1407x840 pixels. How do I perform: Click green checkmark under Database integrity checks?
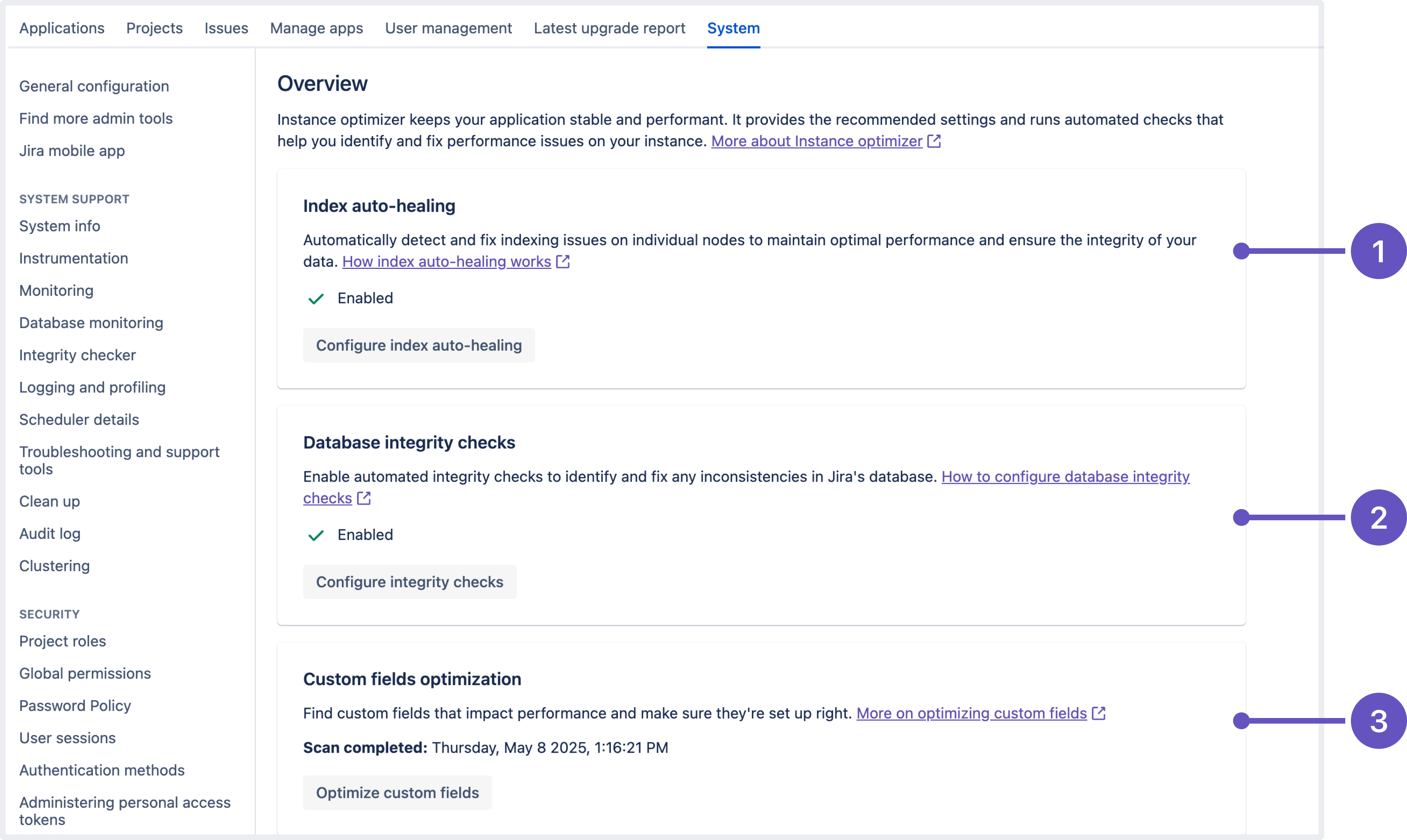[316, 535]
